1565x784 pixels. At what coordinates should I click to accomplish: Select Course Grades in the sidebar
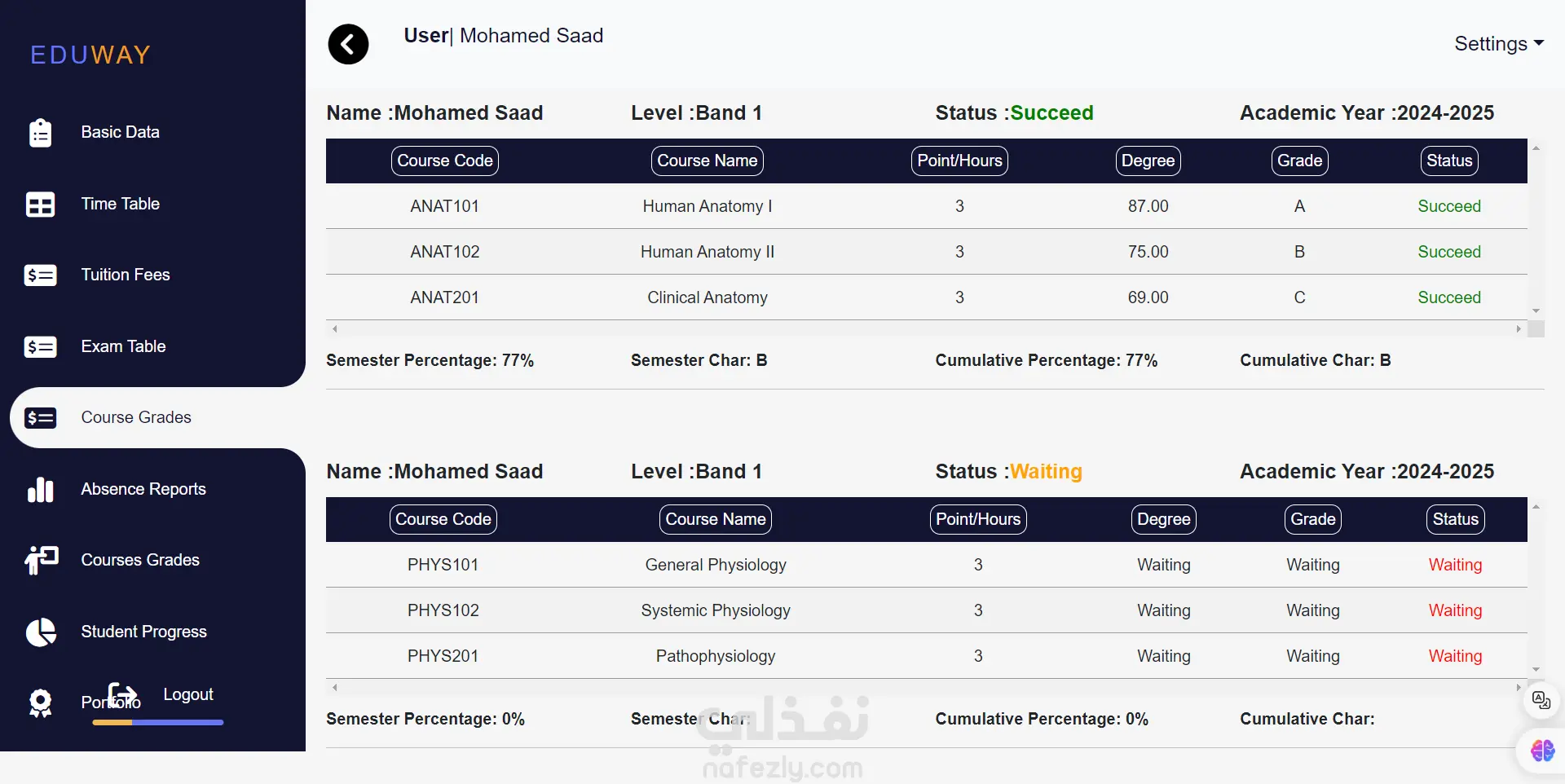[136, 417]
